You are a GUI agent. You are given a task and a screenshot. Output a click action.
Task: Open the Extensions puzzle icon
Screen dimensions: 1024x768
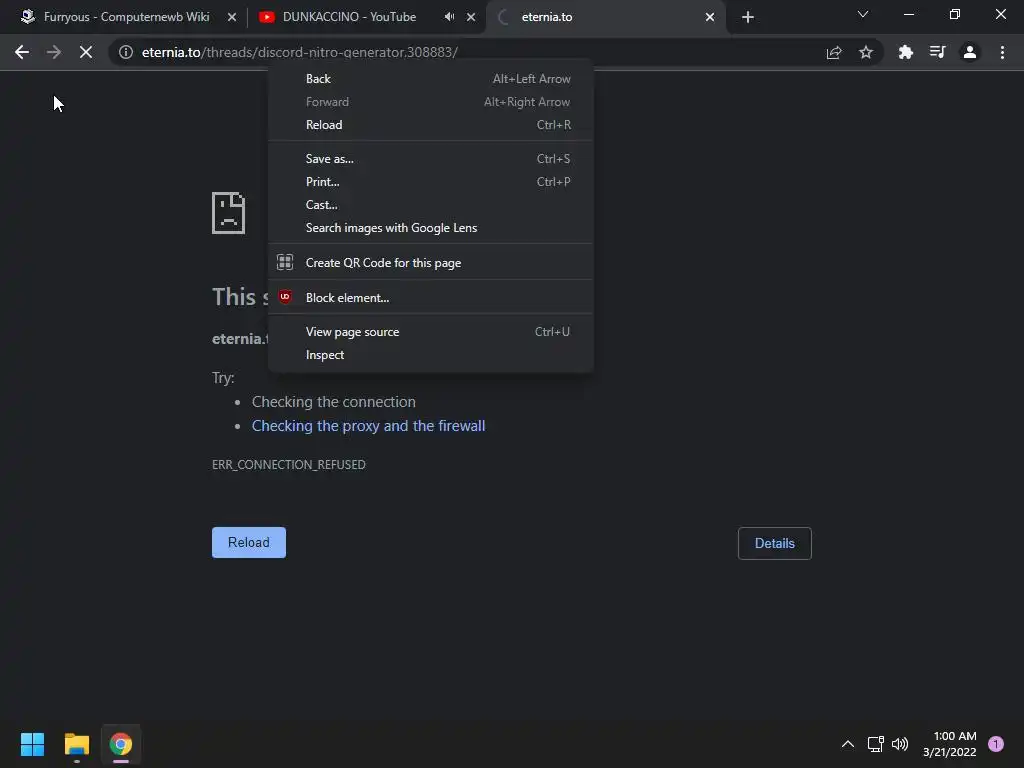tap(905, 52)
